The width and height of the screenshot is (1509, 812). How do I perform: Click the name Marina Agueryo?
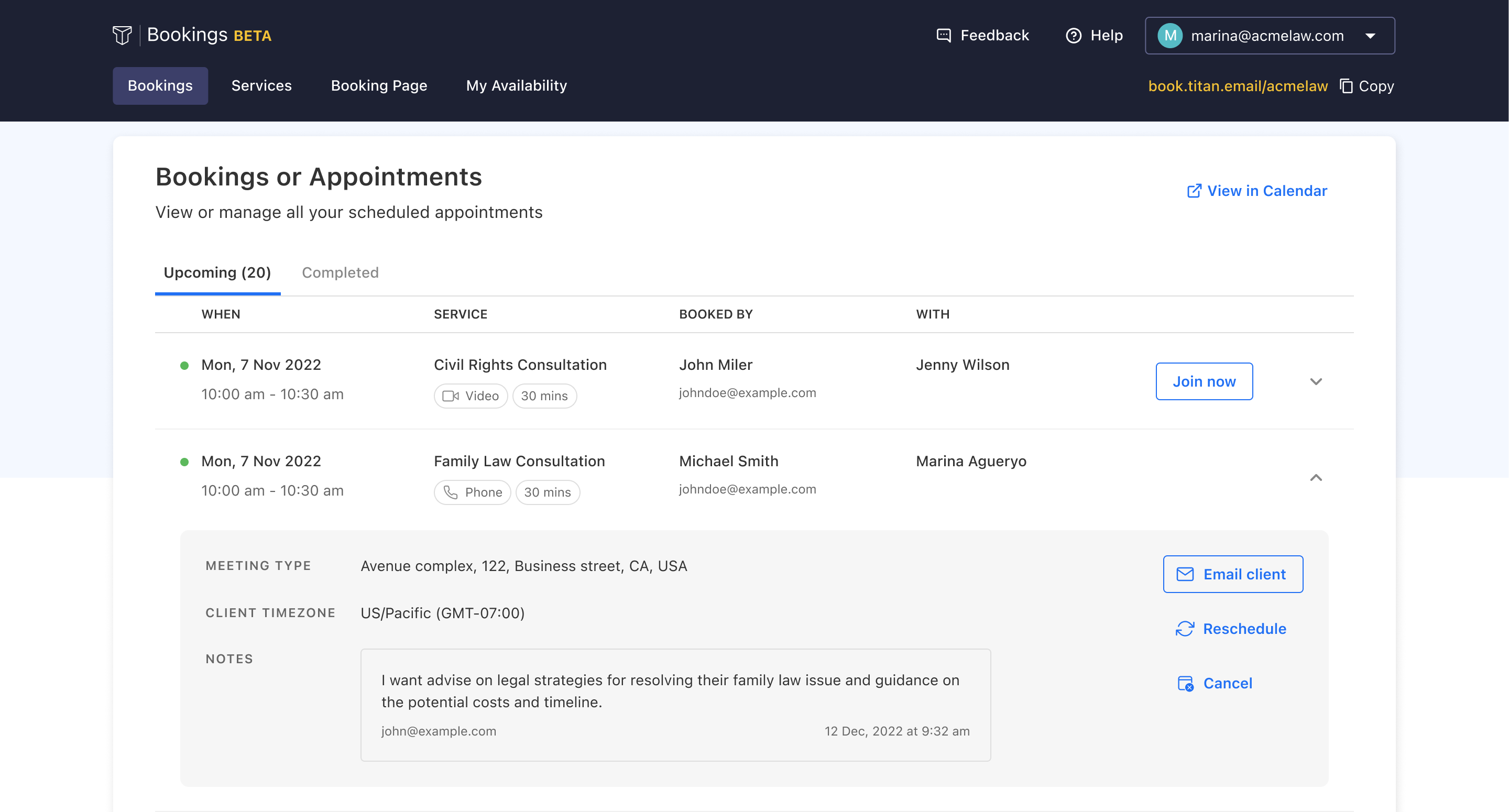coord(971,462)
